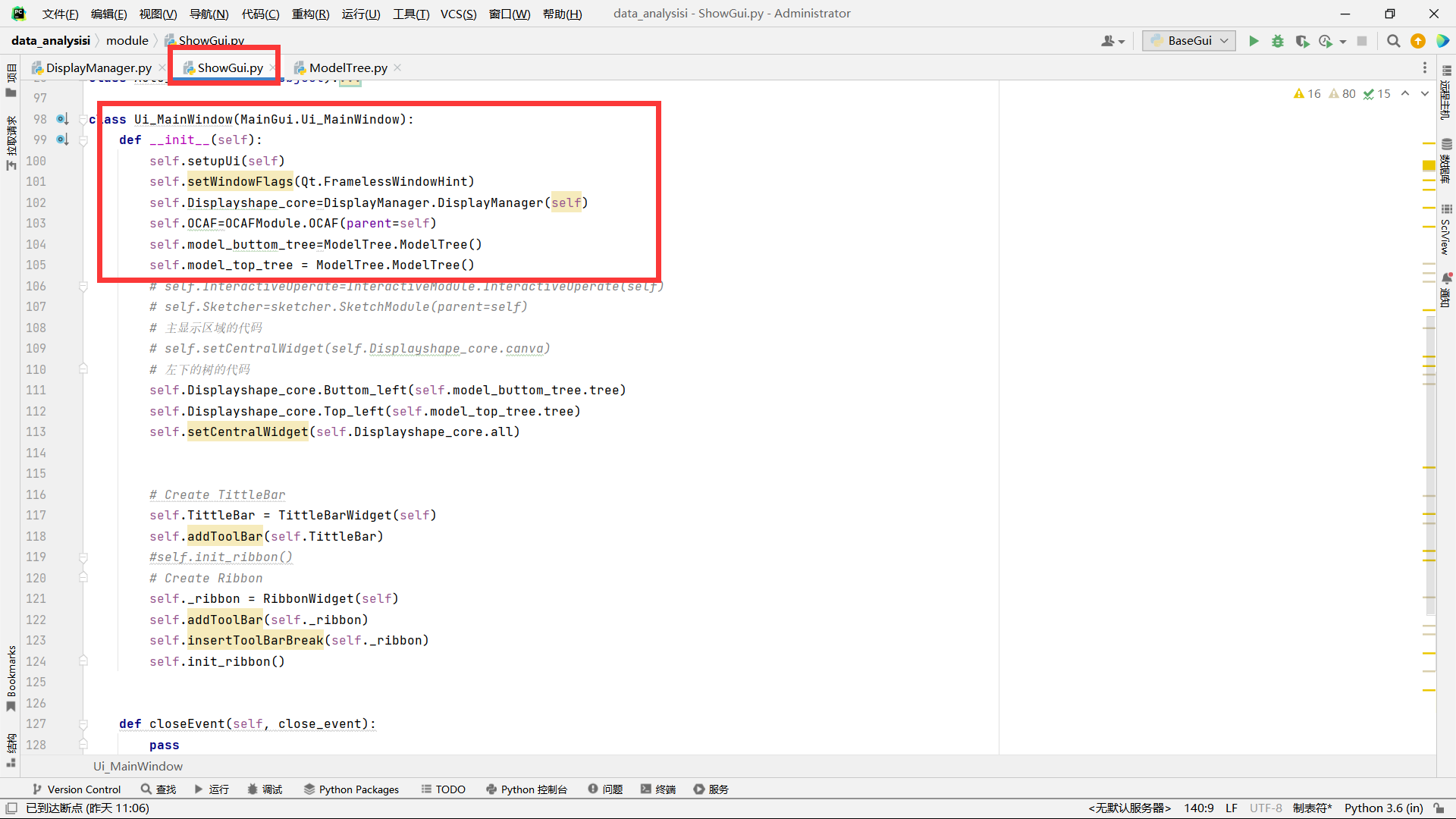This screenshot has width=1456, height=819.
Task: Open 终端 terminal tool window
Action: (658, 789)
